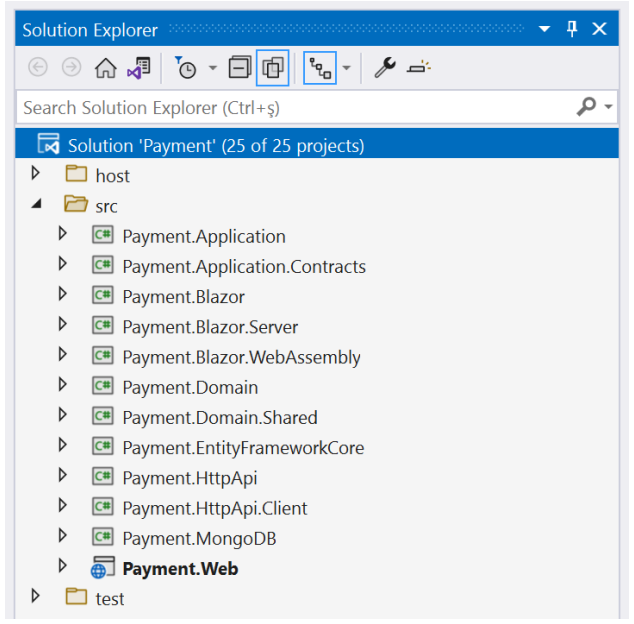
Task: Expand Payment.MongoDB project
Action: [63, 536]
